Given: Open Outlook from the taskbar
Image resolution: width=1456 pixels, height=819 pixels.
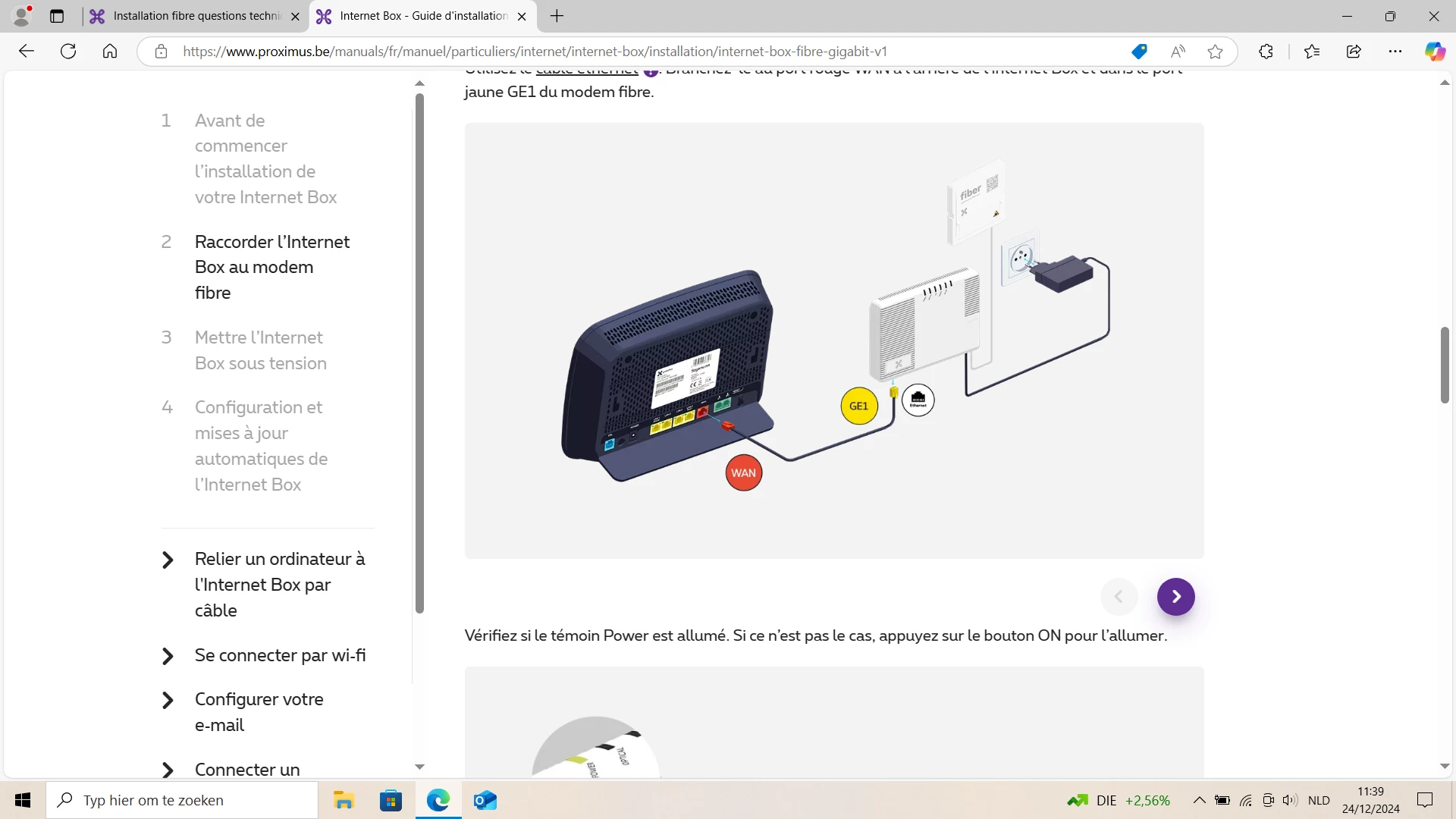Looking at the screenshot, I should pyautogui.click(x=485, y=800).
